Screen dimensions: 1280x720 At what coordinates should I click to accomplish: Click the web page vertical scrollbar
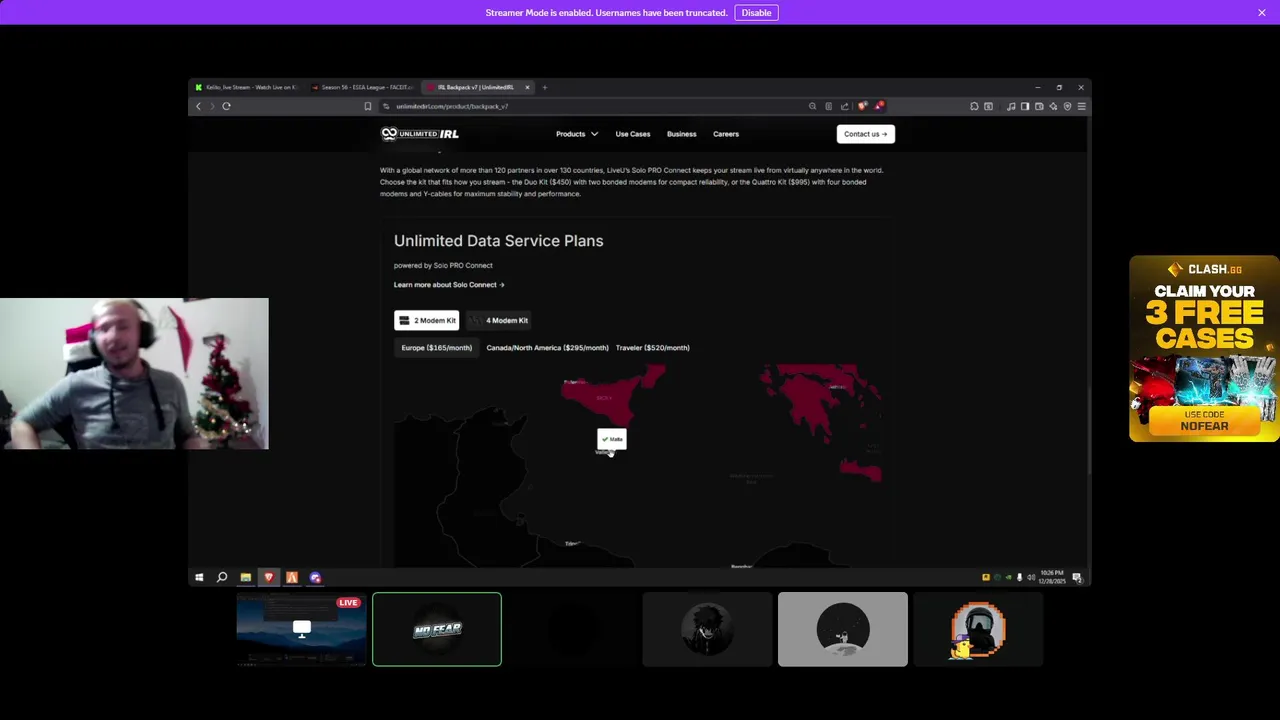(x=1088, y=430)
